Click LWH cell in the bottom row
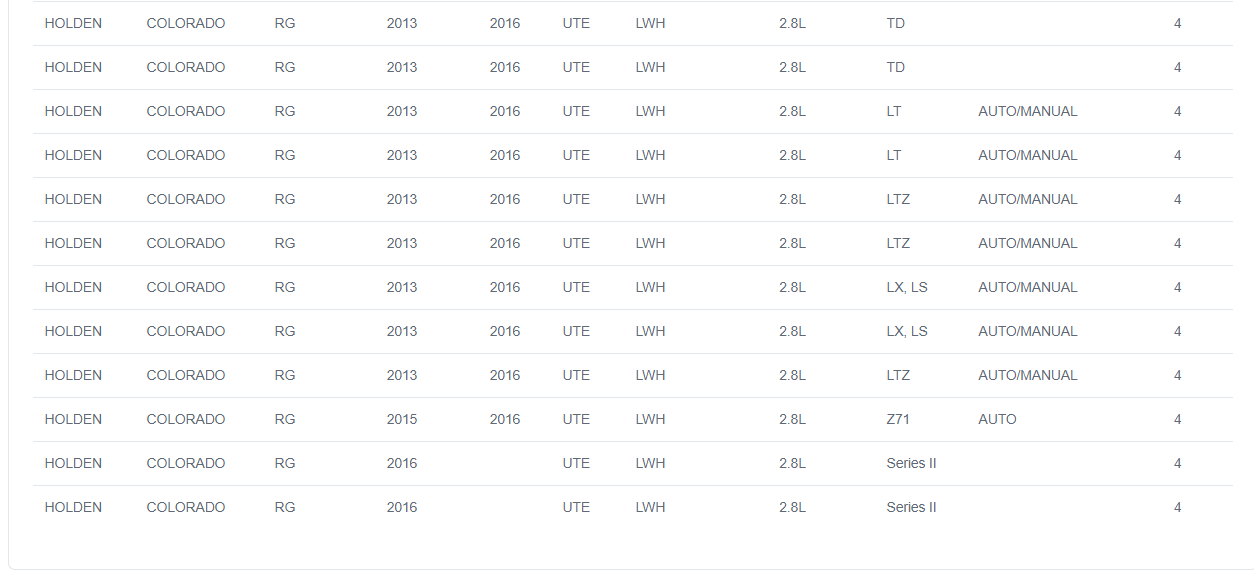The image size is (1254, 580). click(x=650, y=507)
